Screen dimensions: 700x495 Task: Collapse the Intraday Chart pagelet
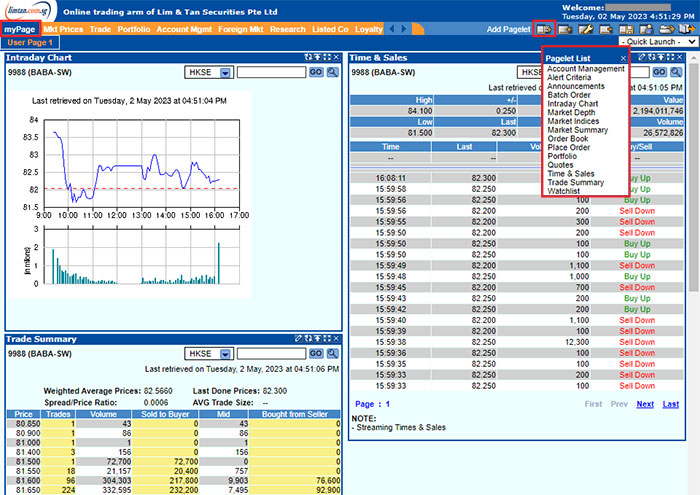pos(317,57)
